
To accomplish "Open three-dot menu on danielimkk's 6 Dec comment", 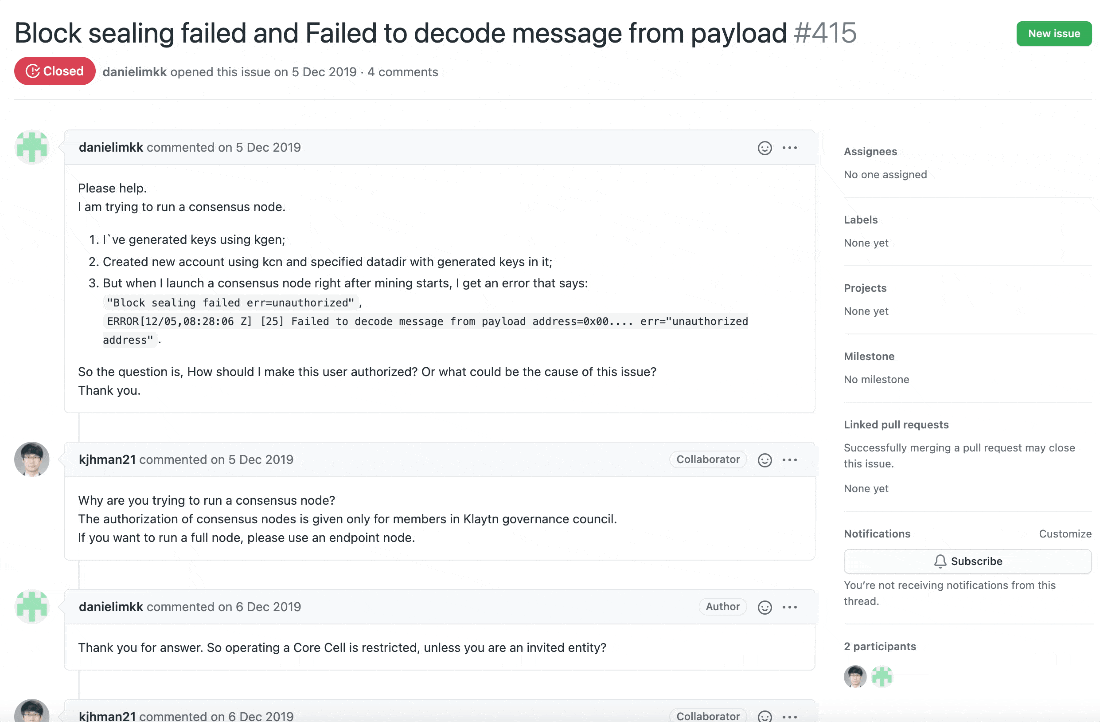I will coord(790,608).
